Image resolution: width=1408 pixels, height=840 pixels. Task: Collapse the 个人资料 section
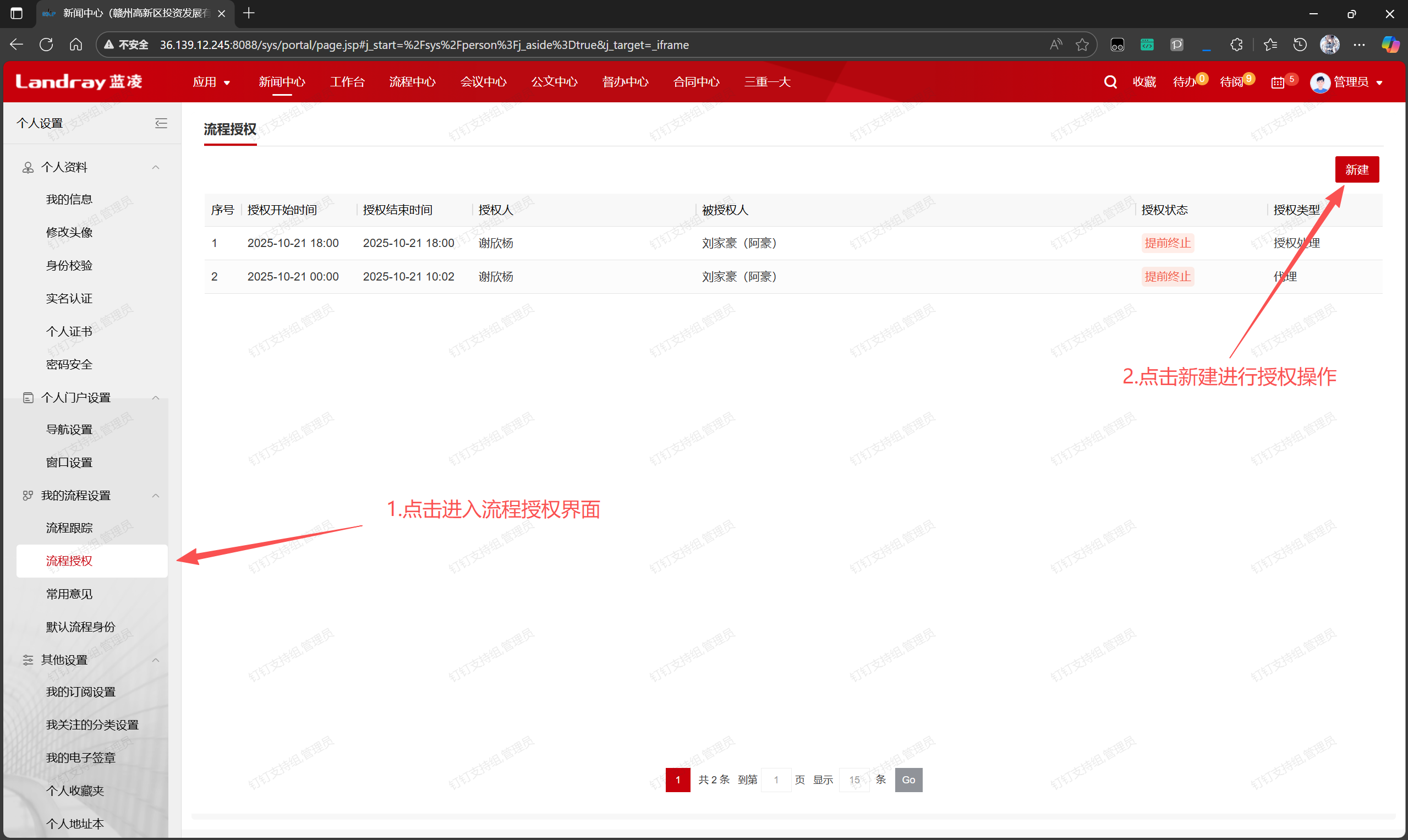pos(156,167)
